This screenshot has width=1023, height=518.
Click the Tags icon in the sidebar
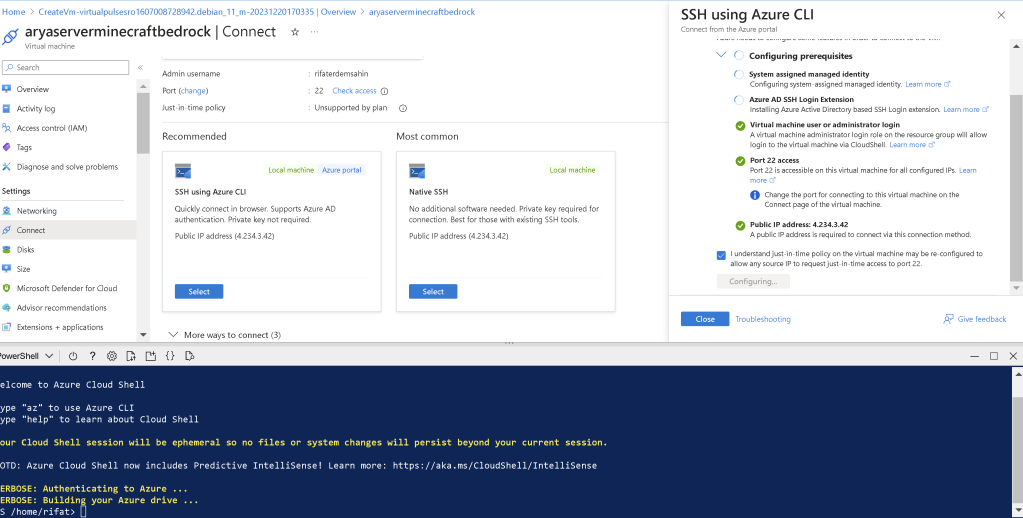[x=7, y=147]
